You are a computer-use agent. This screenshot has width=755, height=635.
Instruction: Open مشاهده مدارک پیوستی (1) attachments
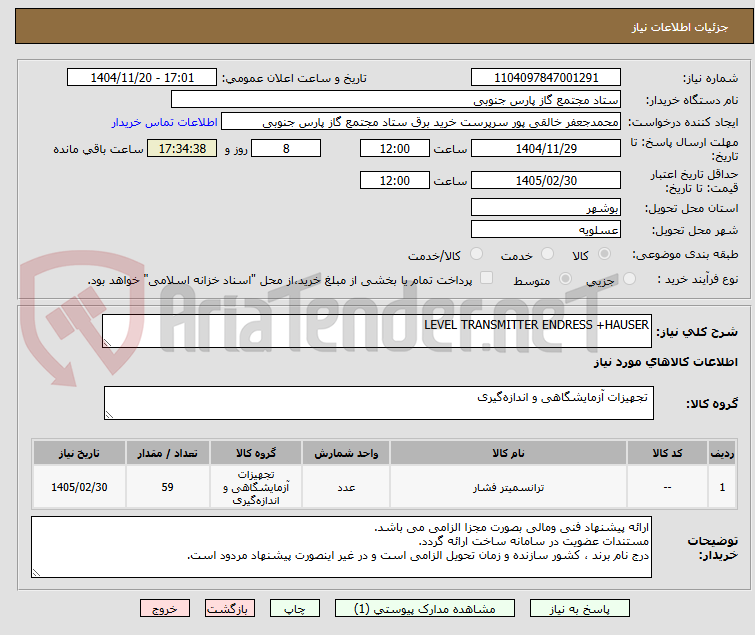tap(425, 609)
